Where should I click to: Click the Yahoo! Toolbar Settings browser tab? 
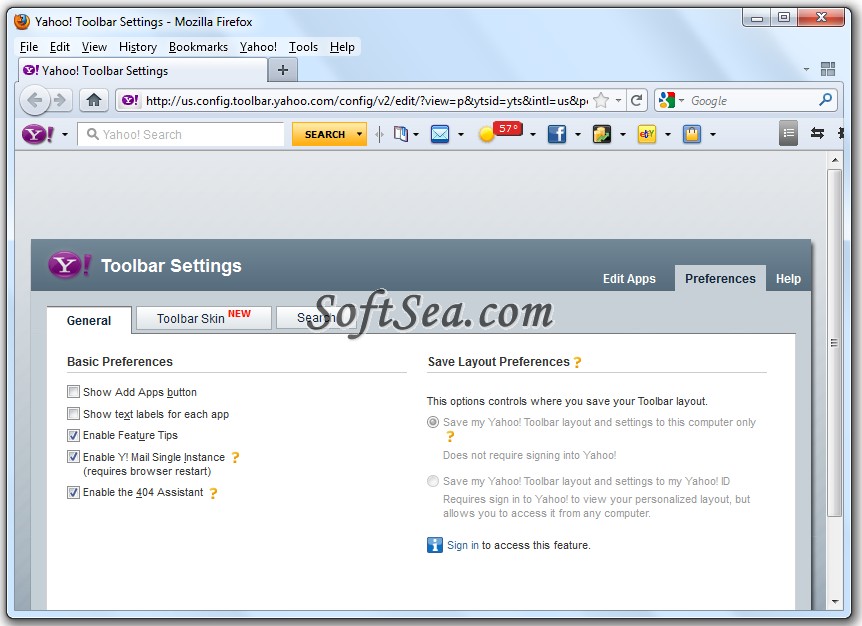point(143,71)
